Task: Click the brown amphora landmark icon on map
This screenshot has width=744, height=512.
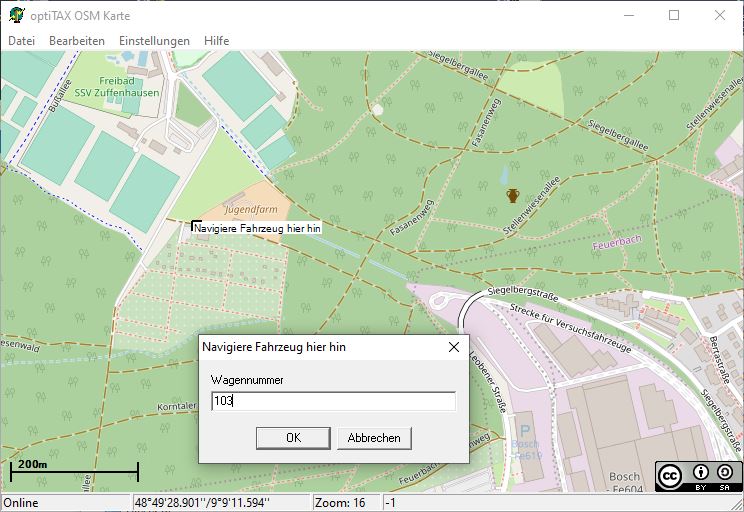Action: coord(512,195)
